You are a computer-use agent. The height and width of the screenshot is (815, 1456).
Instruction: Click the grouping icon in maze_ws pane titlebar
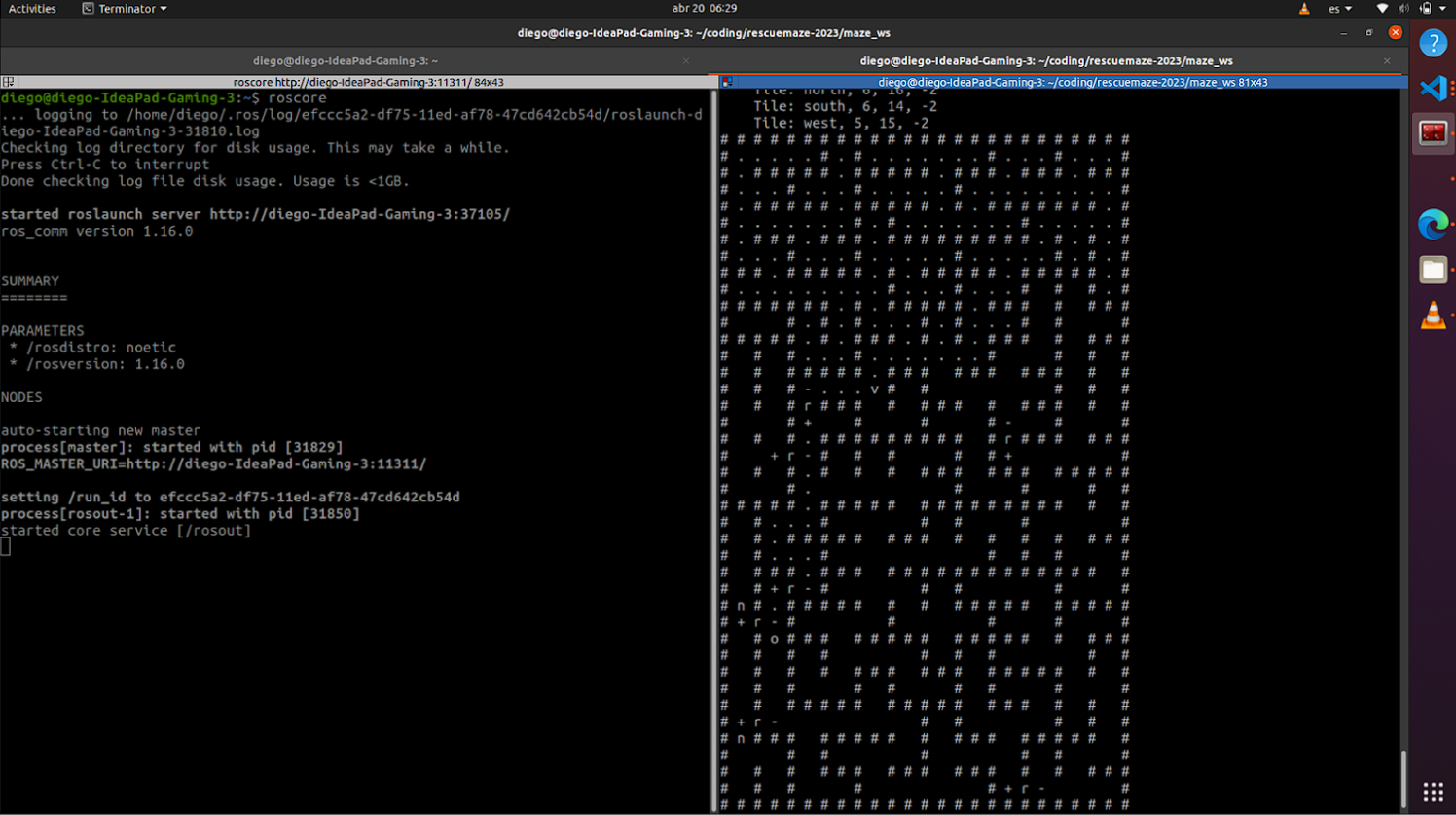pos(727,82)
